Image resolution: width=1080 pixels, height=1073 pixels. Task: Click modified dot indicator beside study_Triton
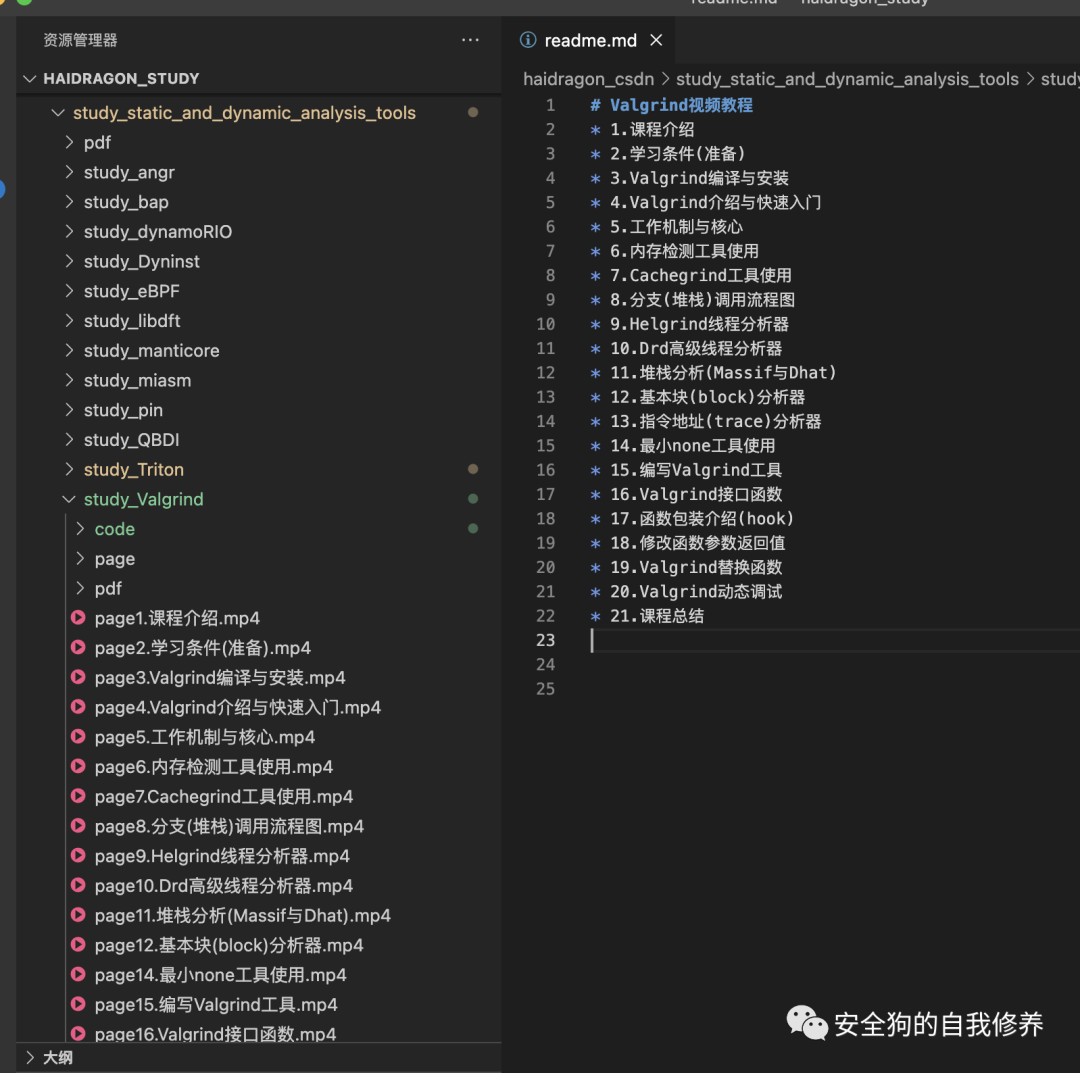click(473, 469)
